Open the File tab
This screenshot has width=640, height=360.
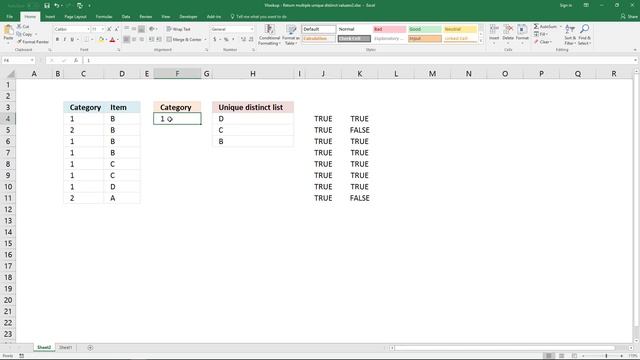(9, 17)
